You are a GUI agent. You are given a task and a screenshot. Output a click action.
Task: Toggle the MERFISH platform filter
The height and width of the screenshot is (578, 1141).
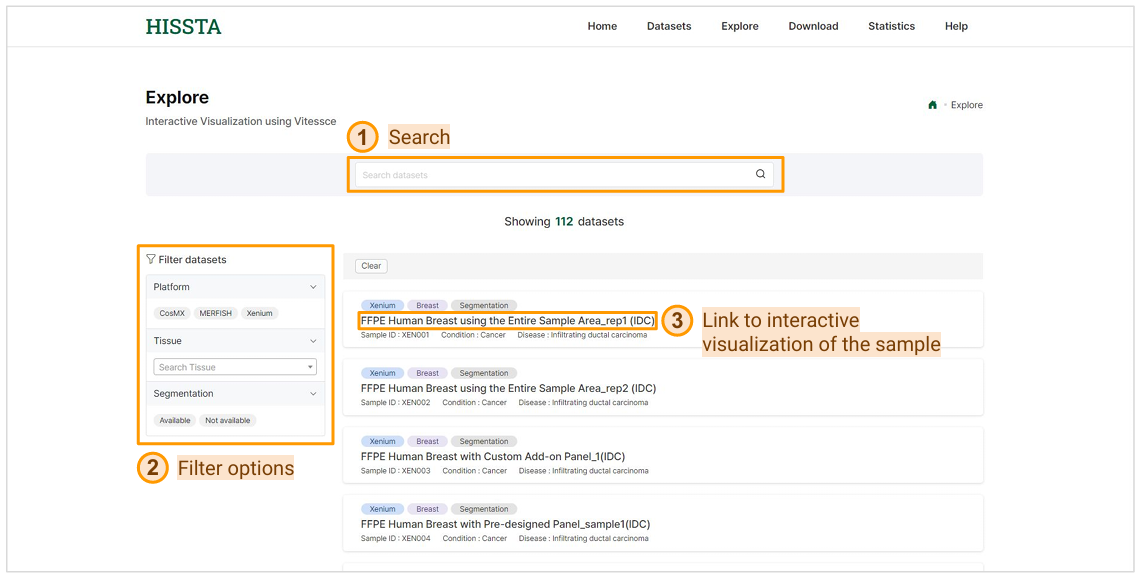215,313
